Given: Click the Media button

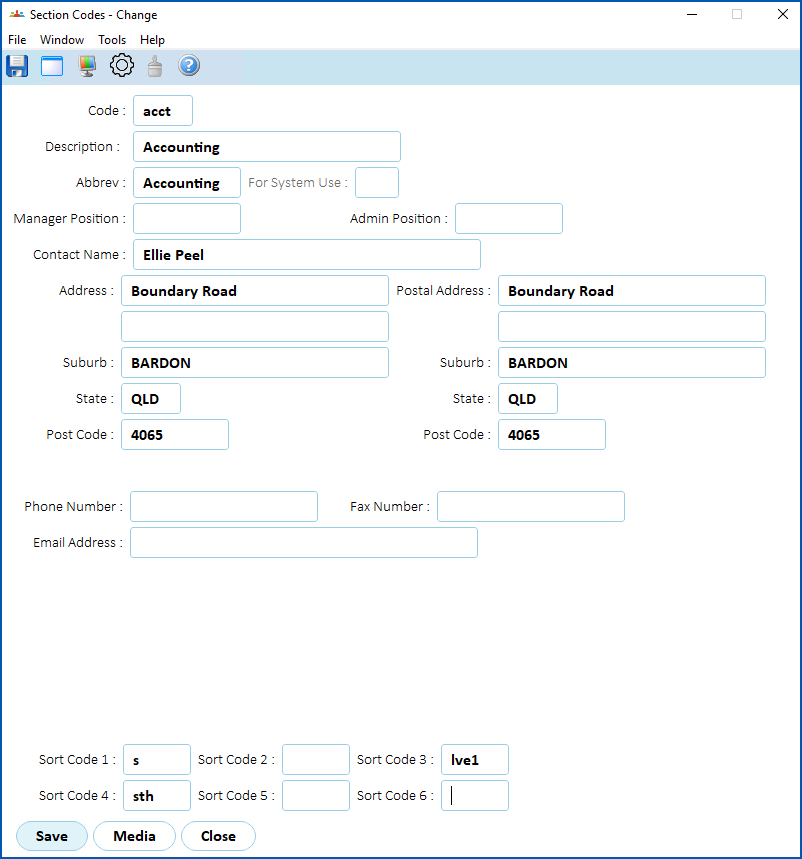Looking at the screenshot, I should pos(134,836).
